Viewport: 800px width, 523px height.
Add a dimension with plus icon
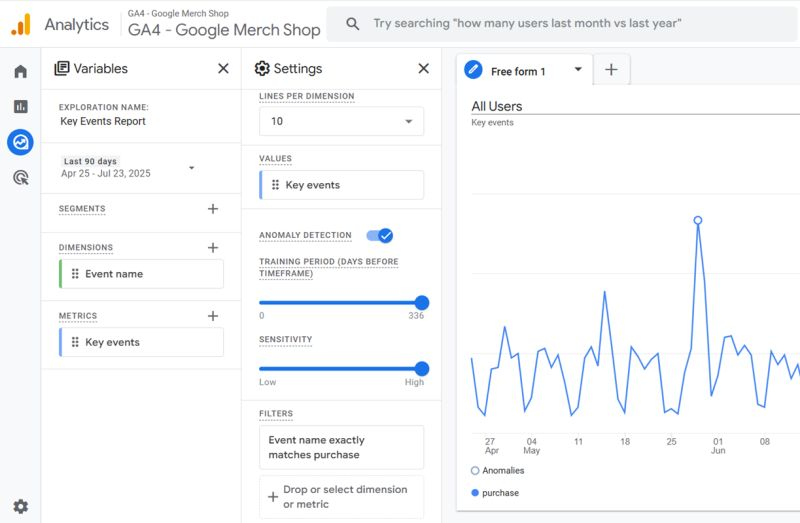point(212,248)
